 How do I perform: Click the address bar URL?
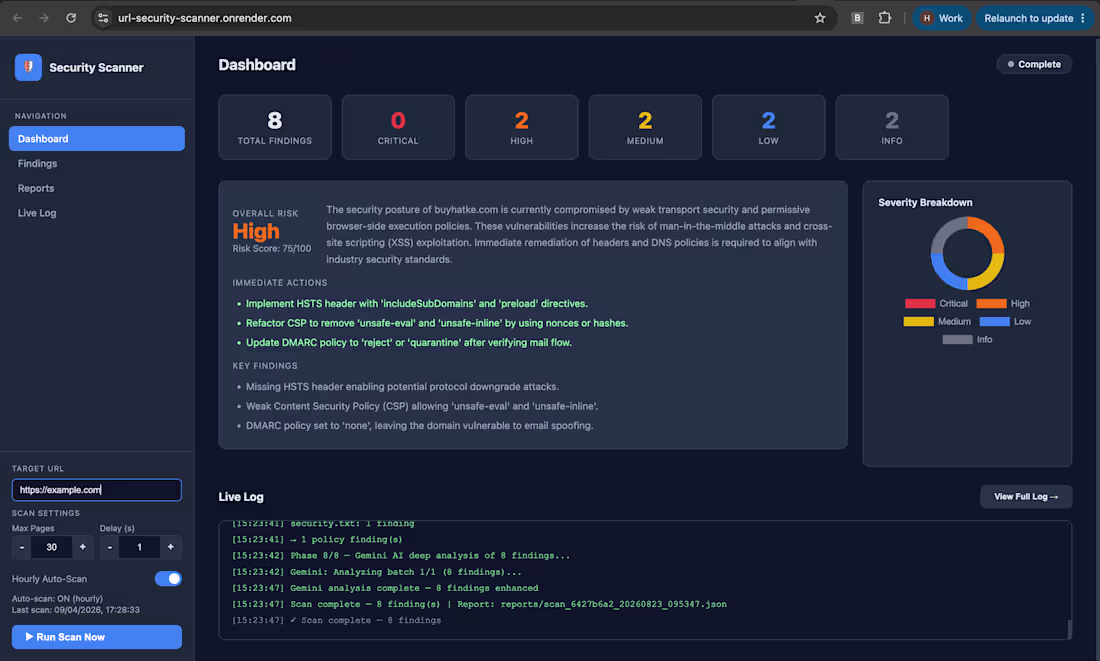(x=204, y=18)
